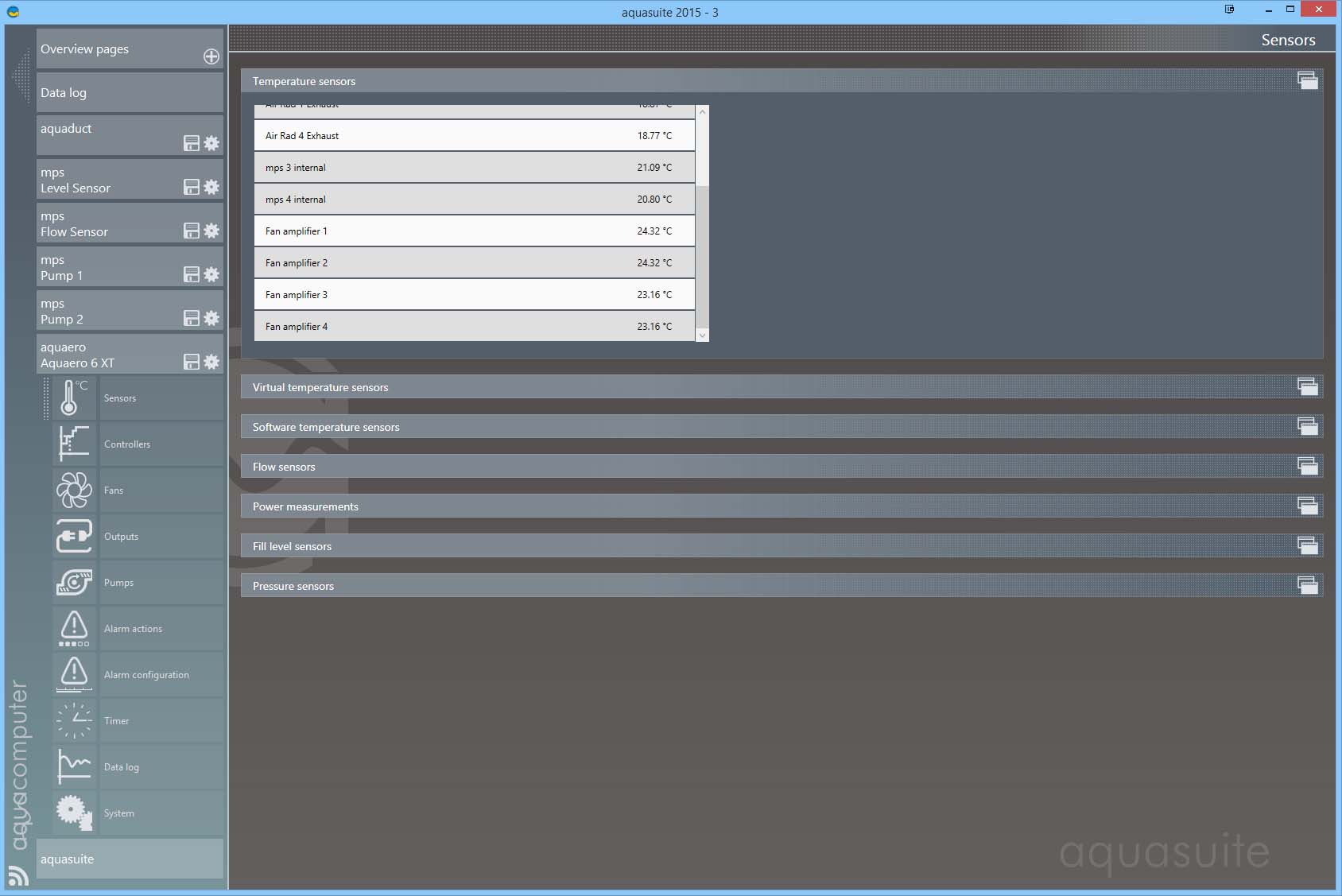Click the save icon for Aquaero 6 XT
Image resolution: width=1342 pixels, height=896 pixels.
coord(192,362)
